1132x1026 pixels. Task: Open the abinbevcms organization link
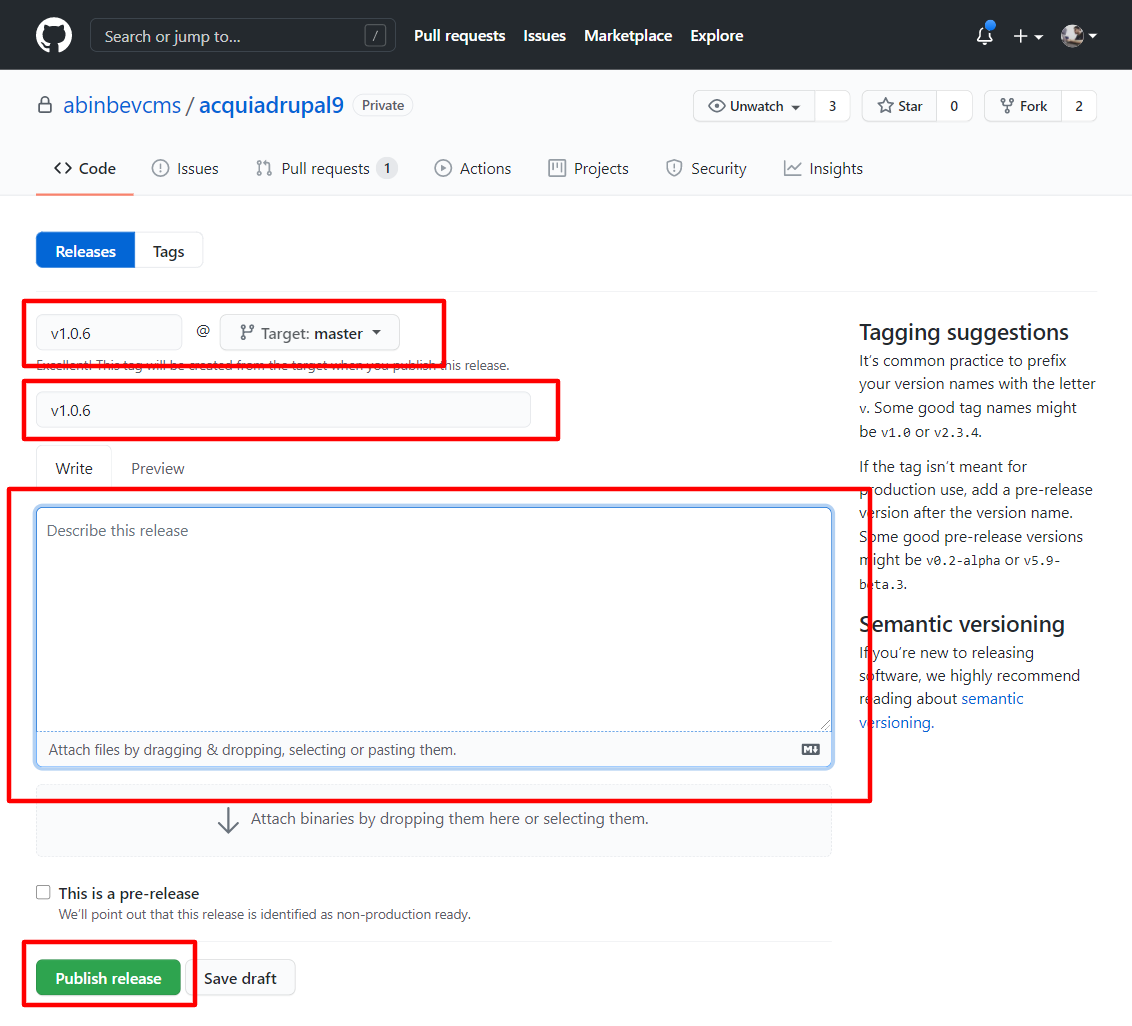point(122,105)
